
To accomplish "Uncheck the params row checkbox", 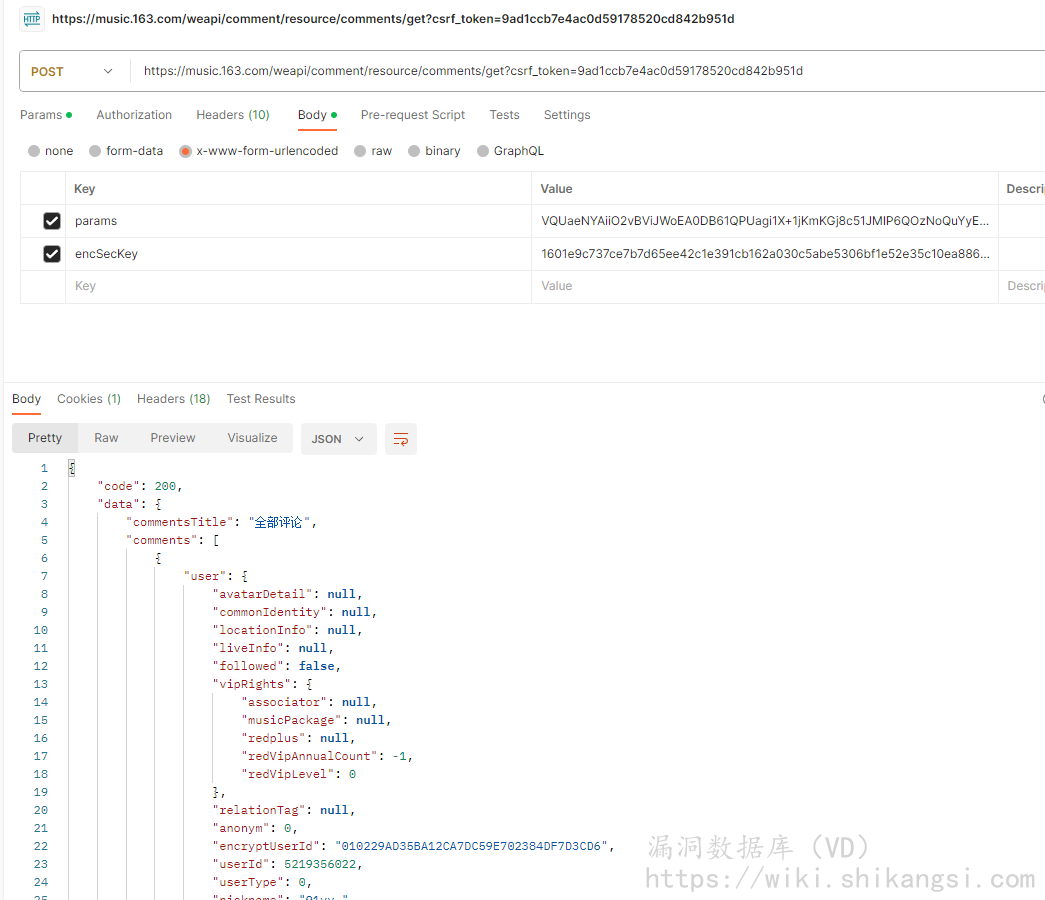I will coord(52,221).
